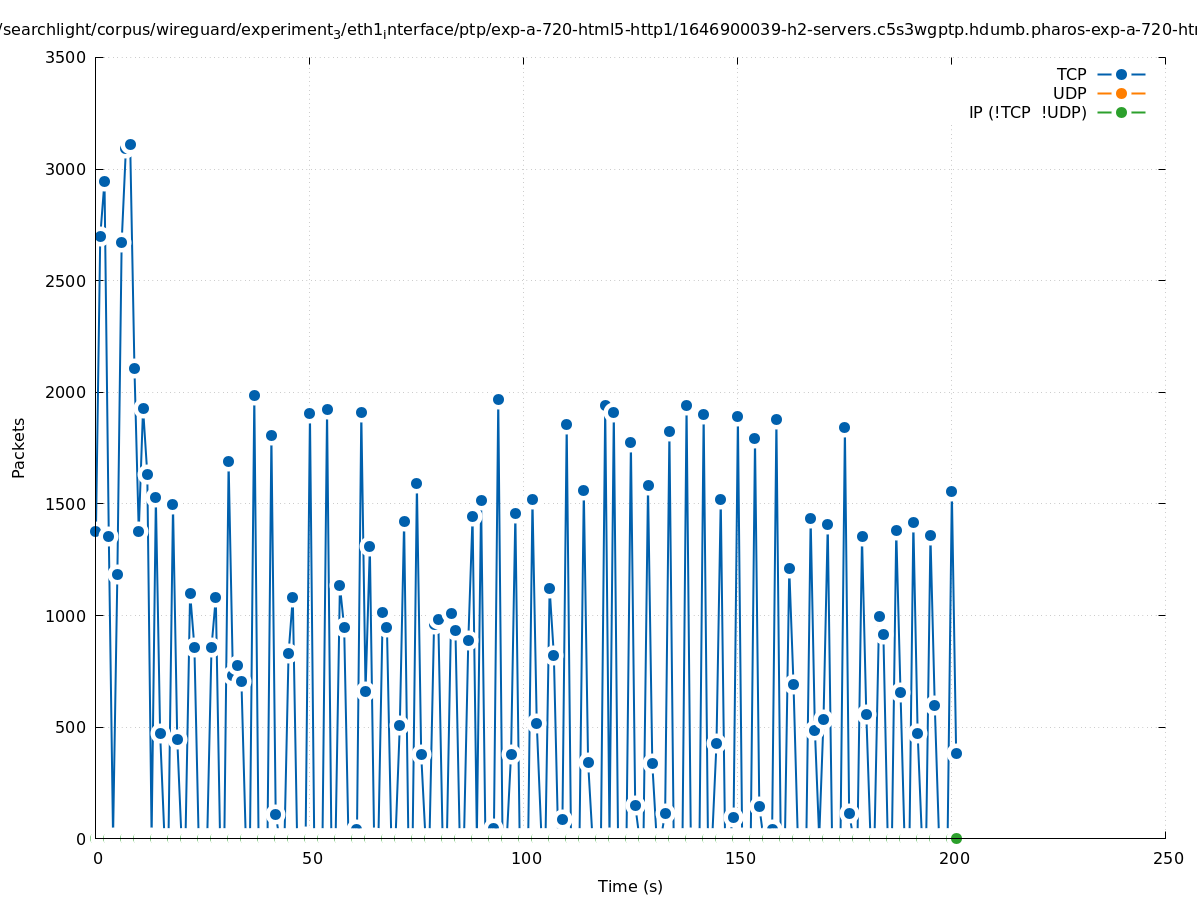Click the 500 tick label on y-axis

(70, 727)
